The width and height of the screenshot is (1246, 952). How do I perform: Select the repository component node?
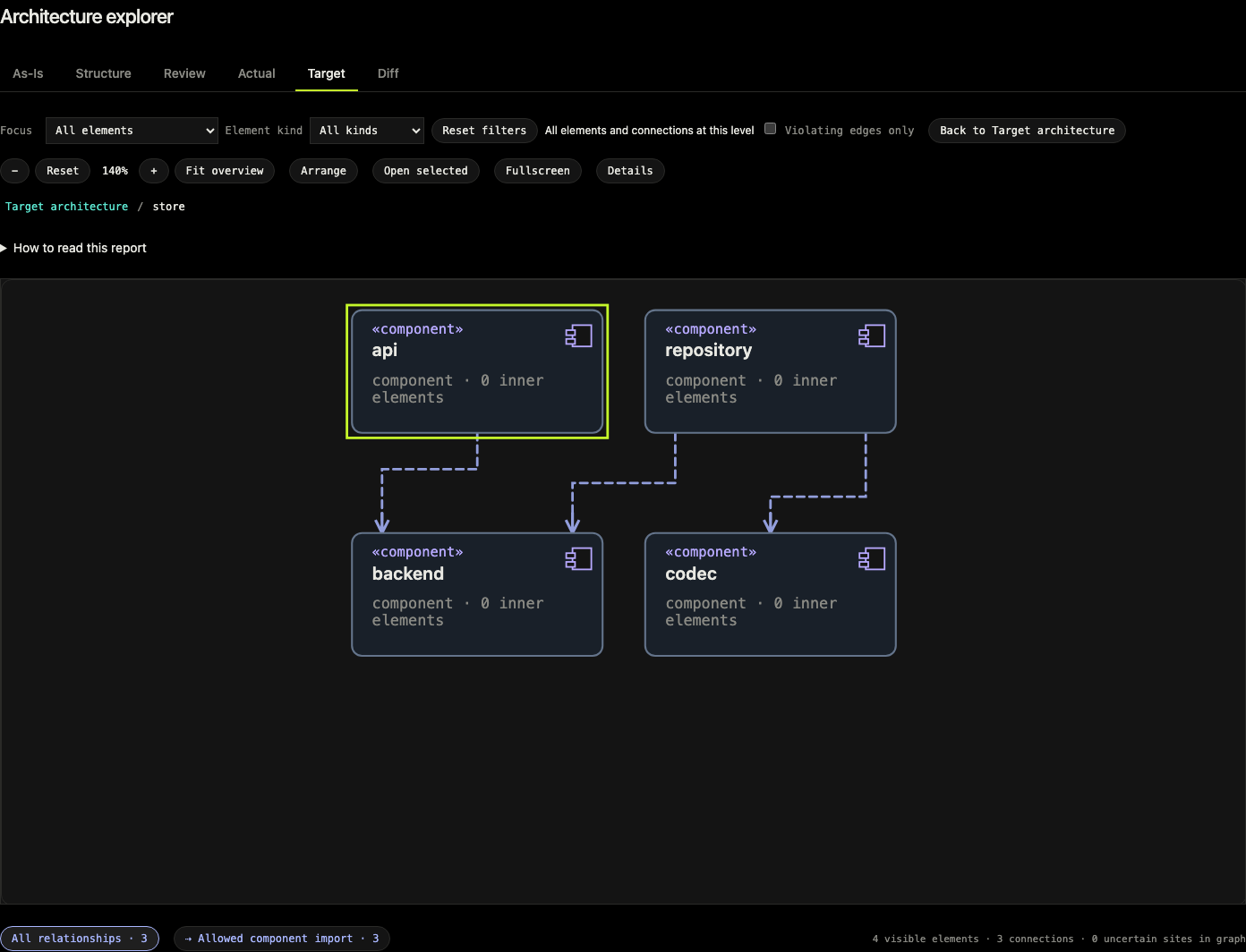(771, 371)
